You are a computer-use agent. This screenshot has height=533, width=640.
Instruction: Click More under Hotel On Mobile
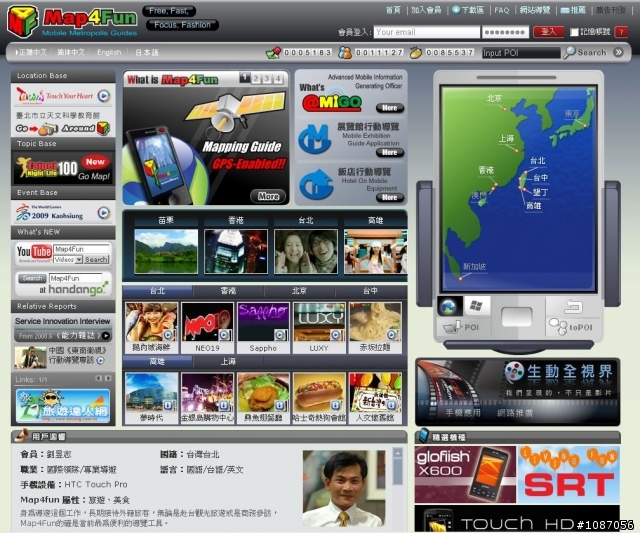[390, 198]
